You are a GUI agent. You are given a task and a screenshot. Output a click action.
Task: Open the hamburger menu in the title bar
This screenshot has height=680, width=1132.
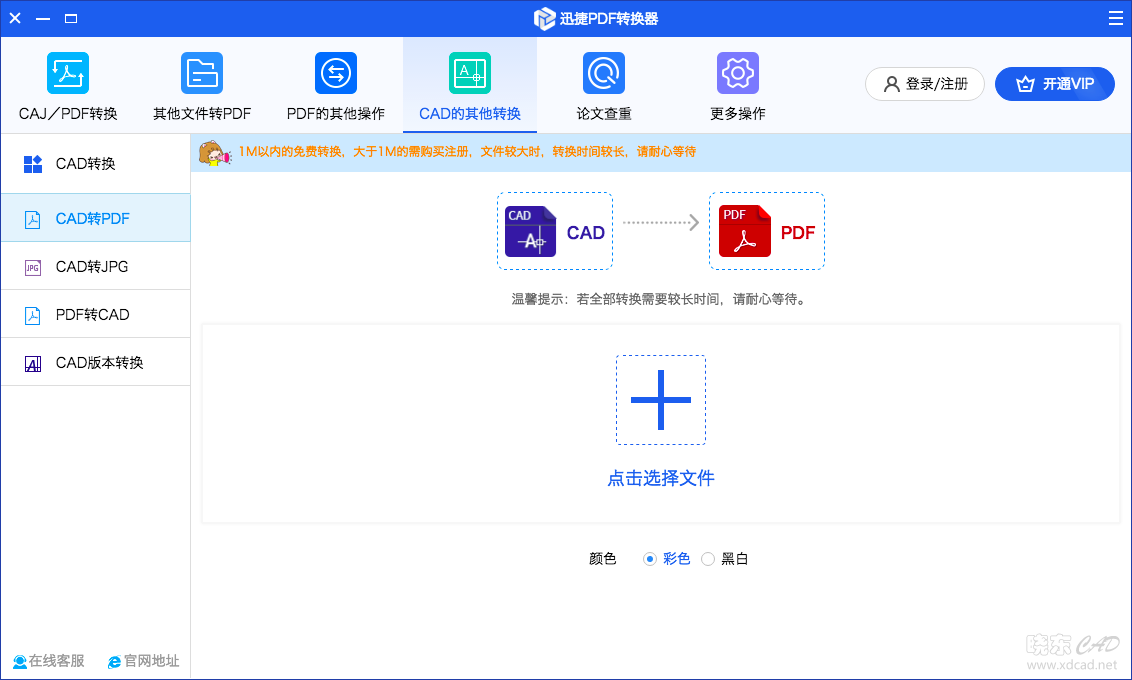coord(1115,18)
